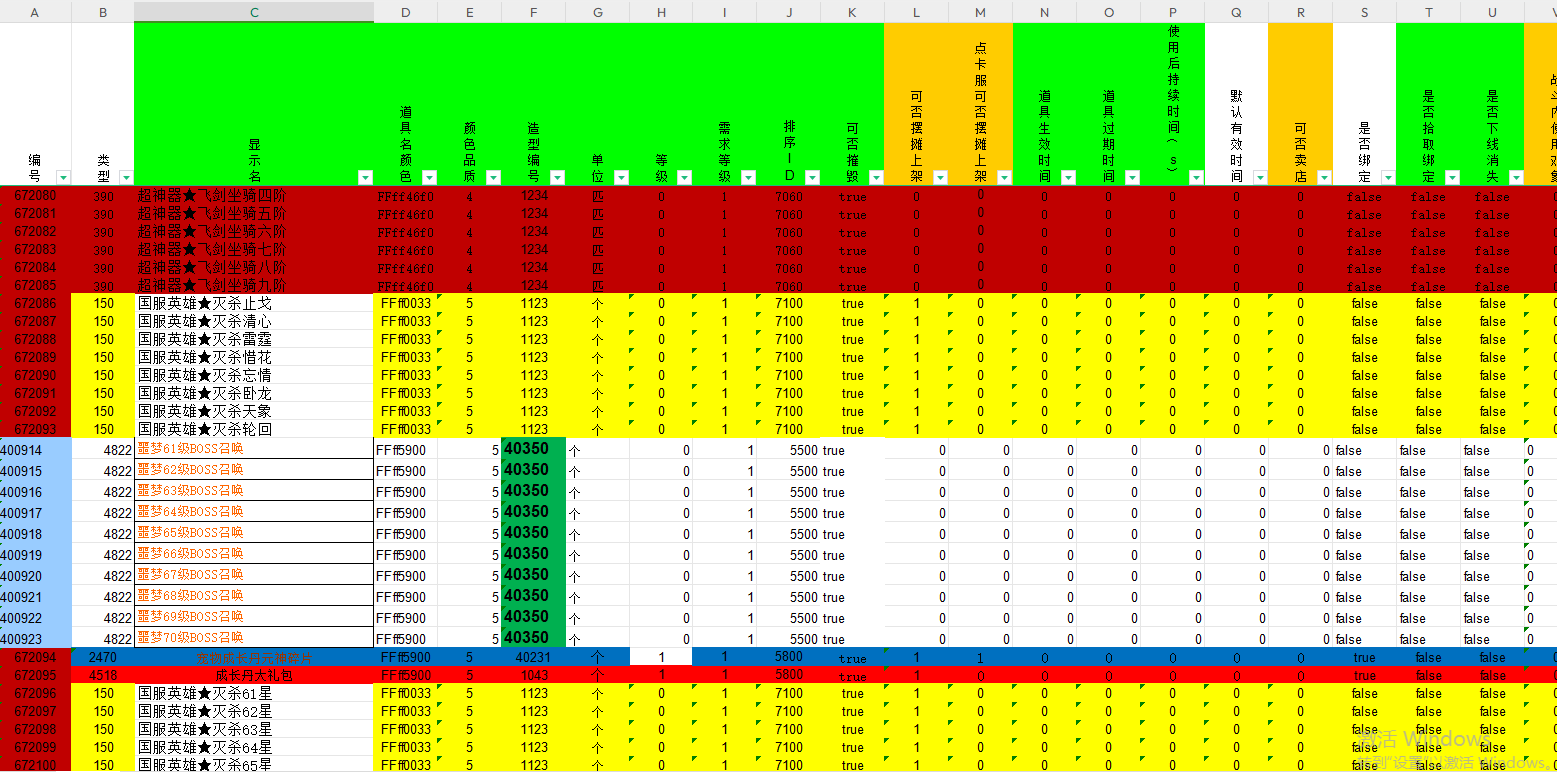
Task: Click the 可否摧毁 filter arrow icon
Action: (x=876, y=177)
